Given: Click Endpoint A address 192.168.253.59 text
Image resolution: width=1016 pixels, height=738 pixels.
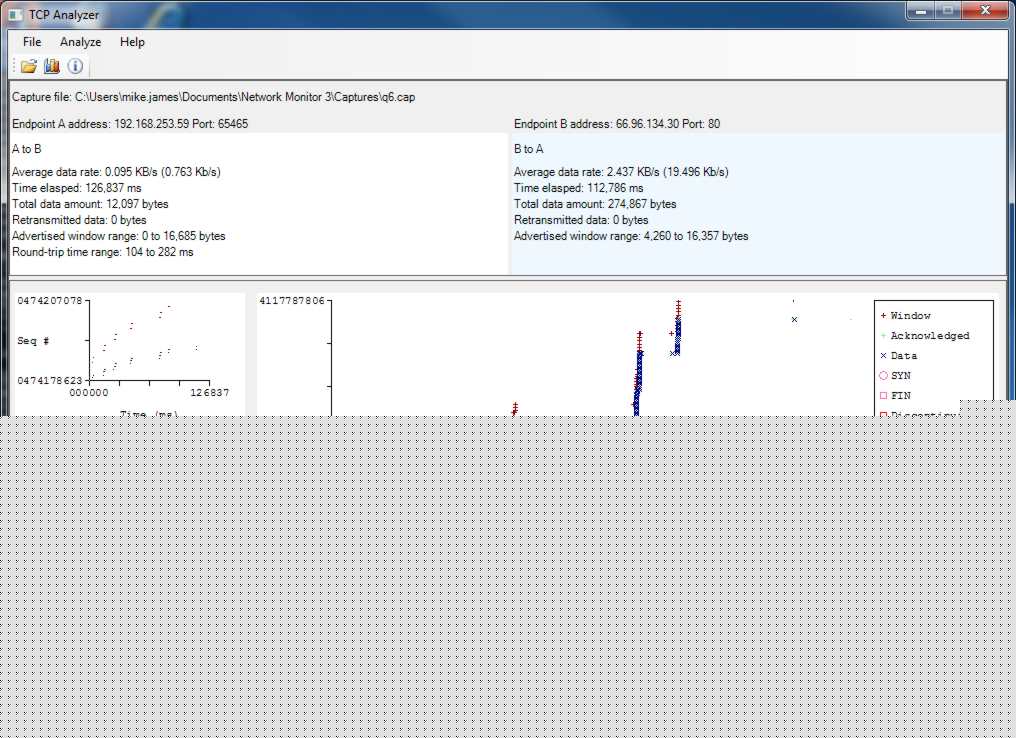Looking at the screenshot, I should click(x=130, y=124).
